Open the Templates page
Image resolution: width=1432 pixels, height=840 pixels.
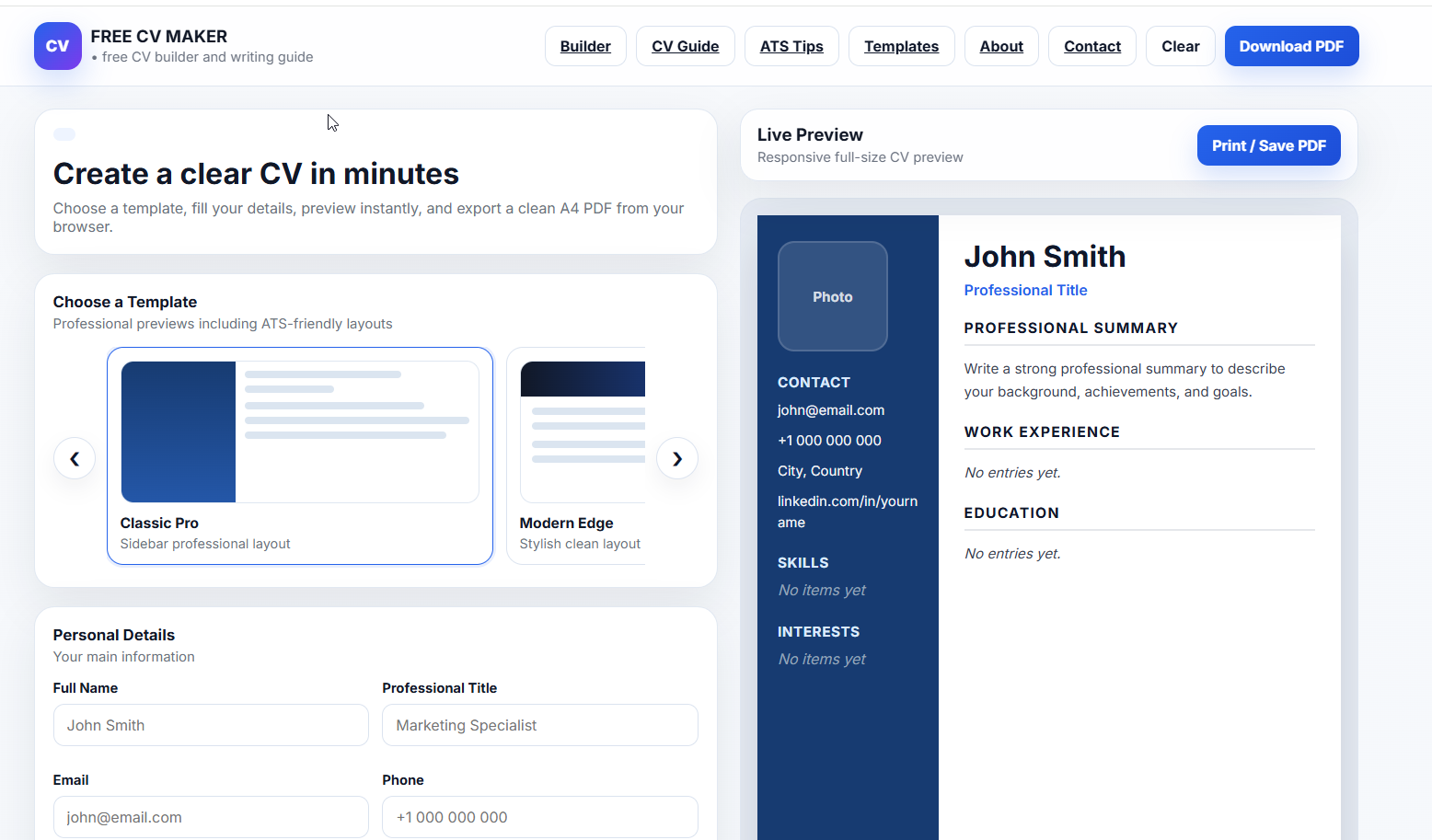(901, 46)
